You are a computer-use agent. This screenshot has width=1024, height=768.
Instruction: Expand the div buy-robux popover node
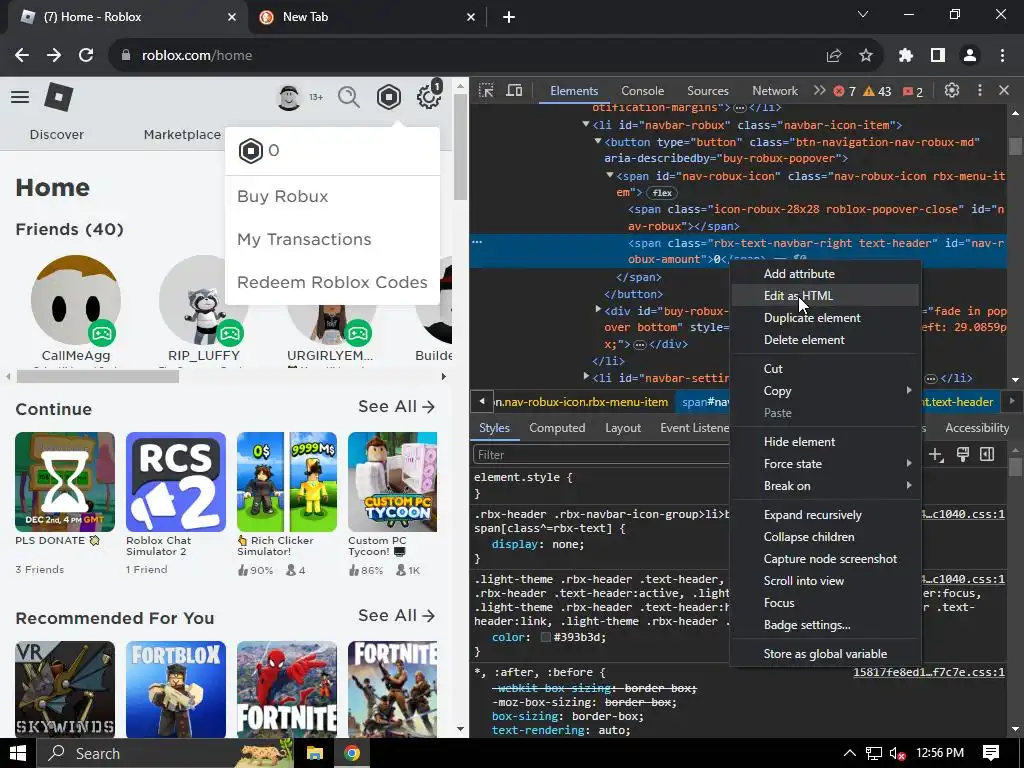pos(598,310)
